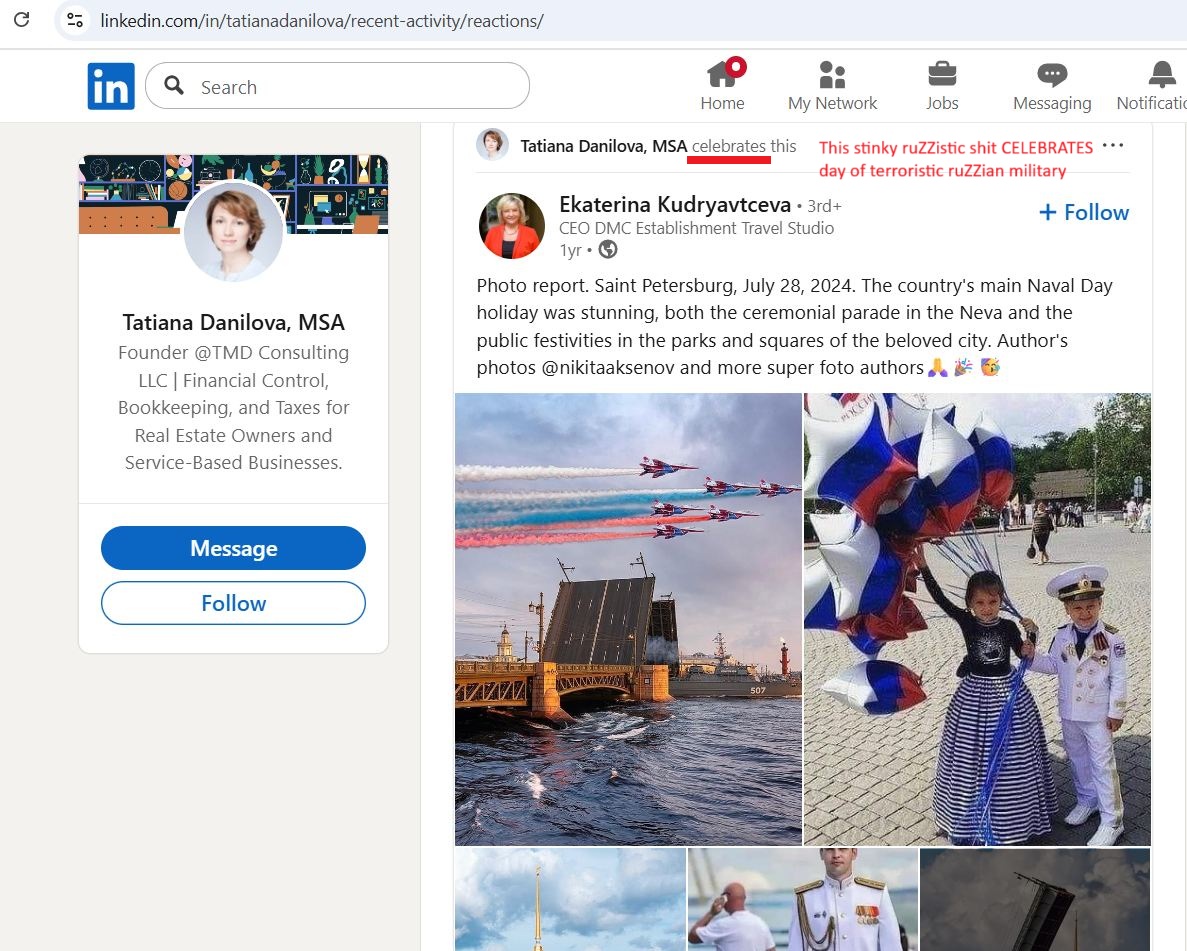Open the Home feed icon

point(722,75)
